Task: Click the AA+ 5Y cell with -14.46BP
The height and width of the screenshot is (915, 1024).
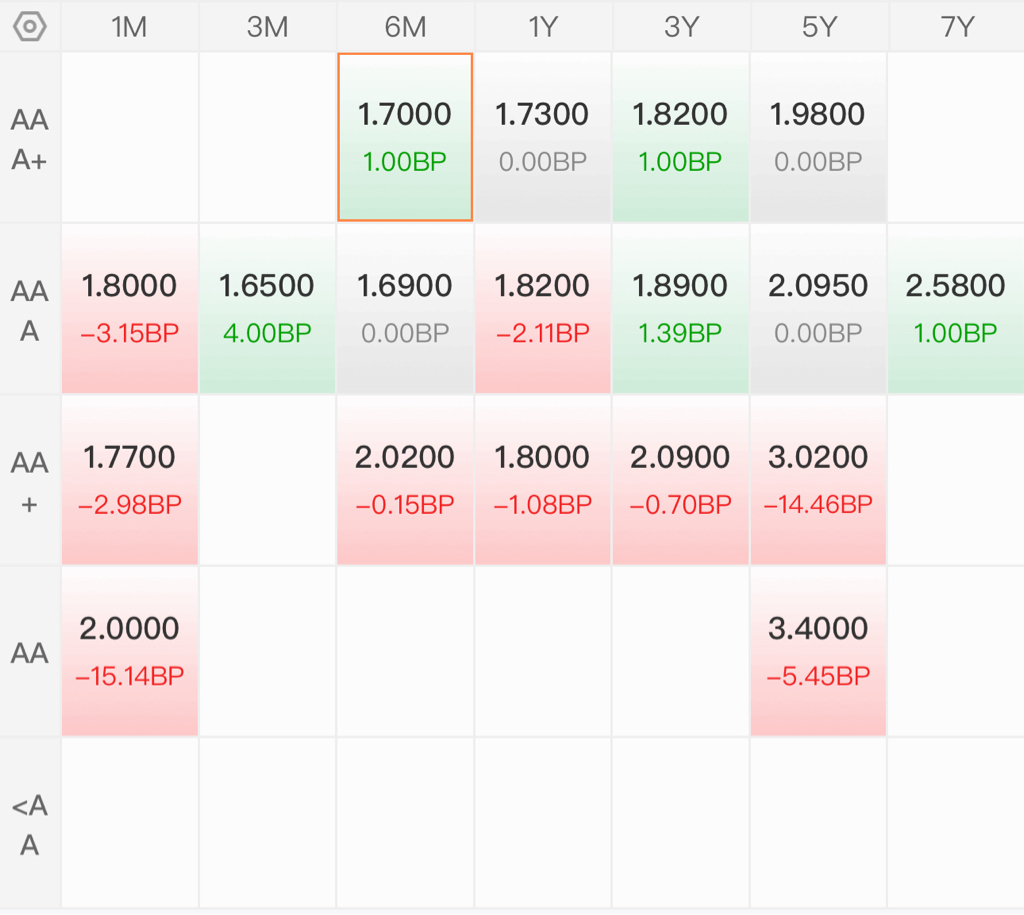Action: (x=818, y=480)
